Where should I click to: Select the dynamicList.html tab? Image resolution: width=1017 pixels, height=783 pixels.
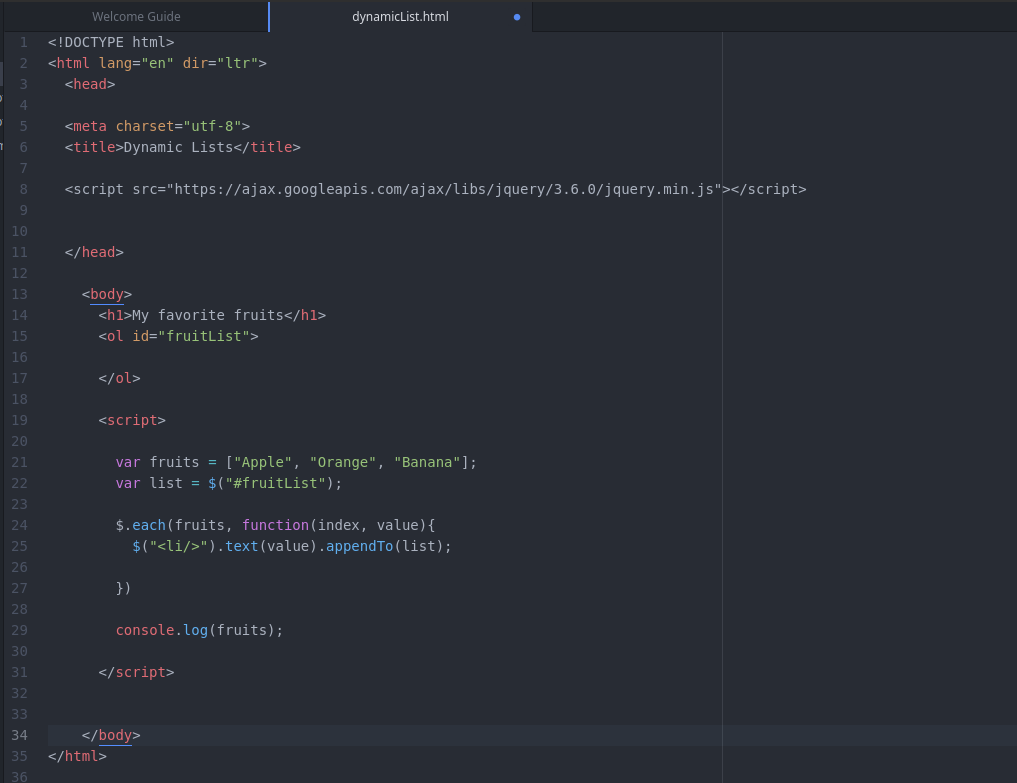pyautogui.click(x=400, y=17)
